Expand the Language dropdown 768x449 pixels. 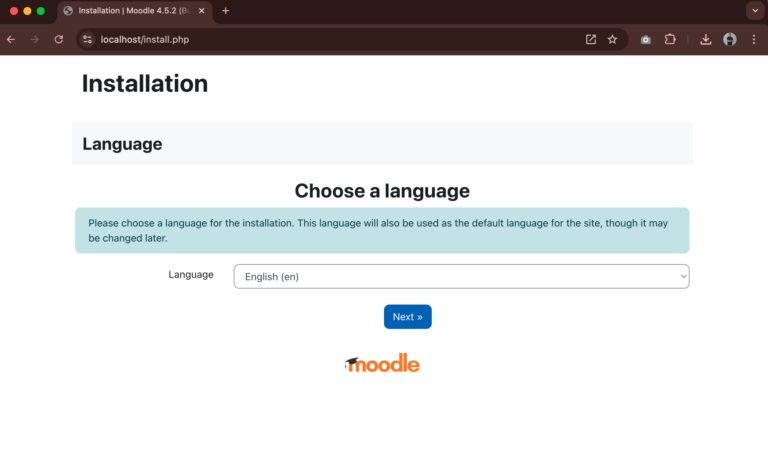pos(461,277)
